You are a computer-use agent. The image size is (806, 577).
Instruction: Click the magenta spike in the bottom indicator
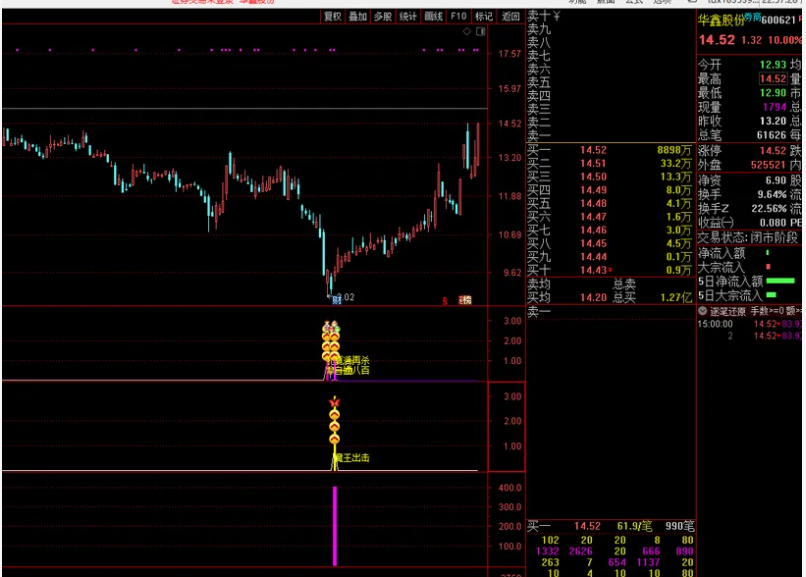tap(335, 526)
